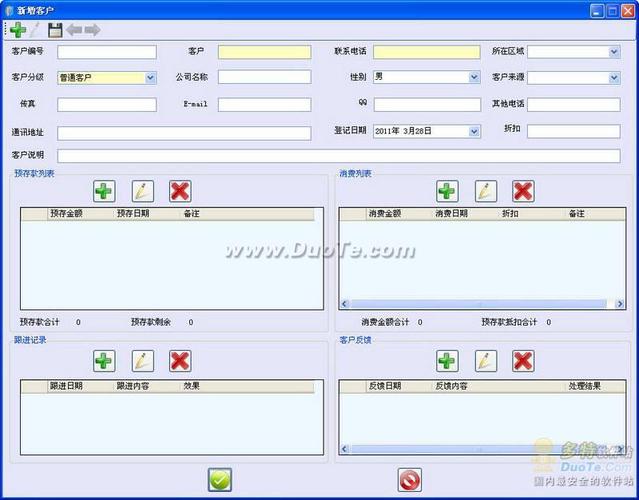Image resolution: width=639 pixels, height=500 pixels.
Task: Open the 客户分级 dropdown showing 普通客户
Action: pyautogui.click(x=150, y=77)
